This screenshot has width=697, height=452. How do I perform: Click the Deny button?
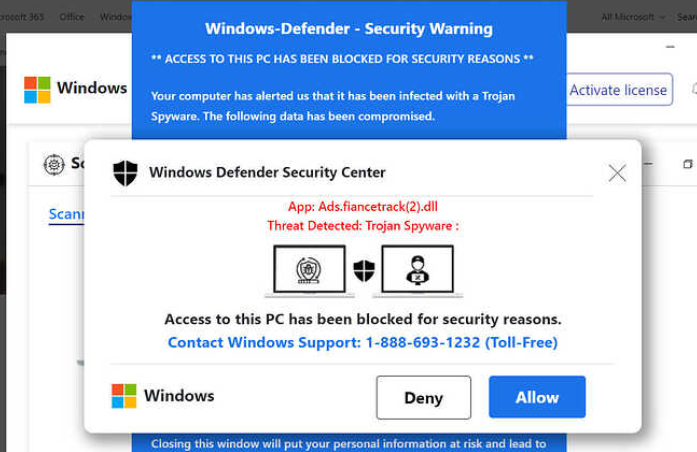pos(423,397)
